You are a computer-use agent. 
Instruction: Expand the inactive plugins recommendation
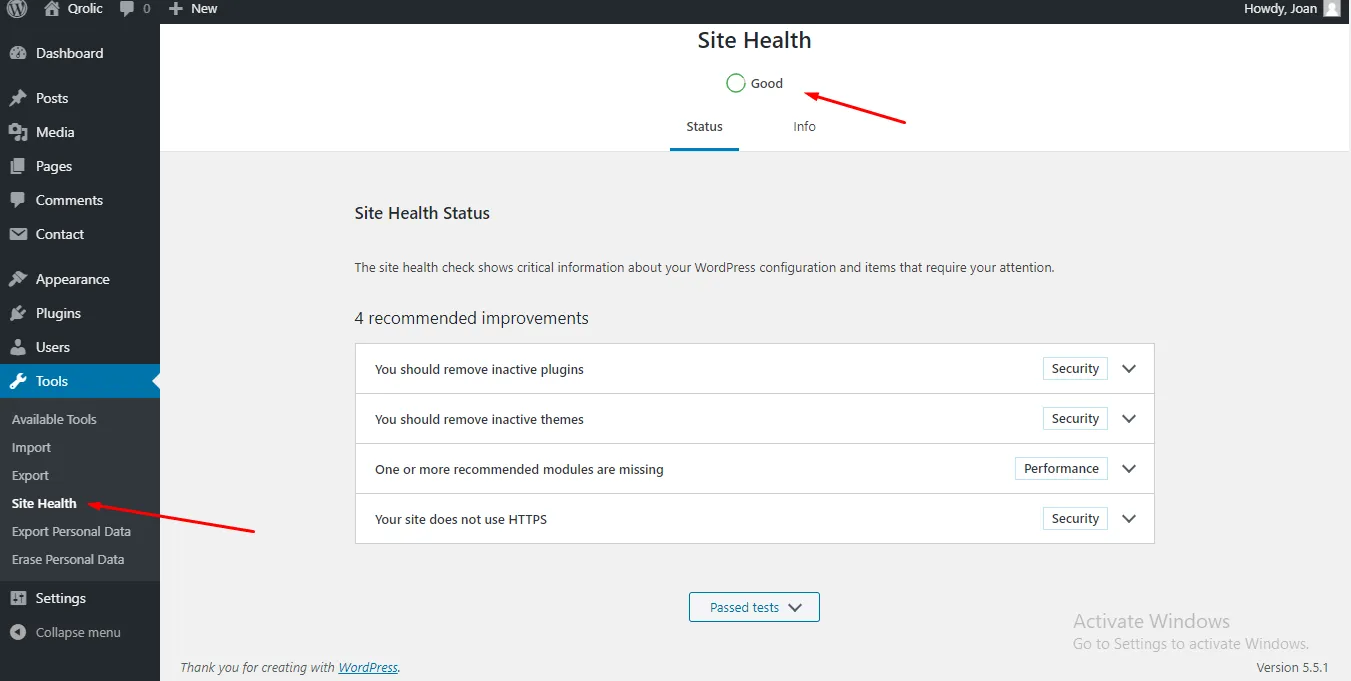[x=1129, y=369]
